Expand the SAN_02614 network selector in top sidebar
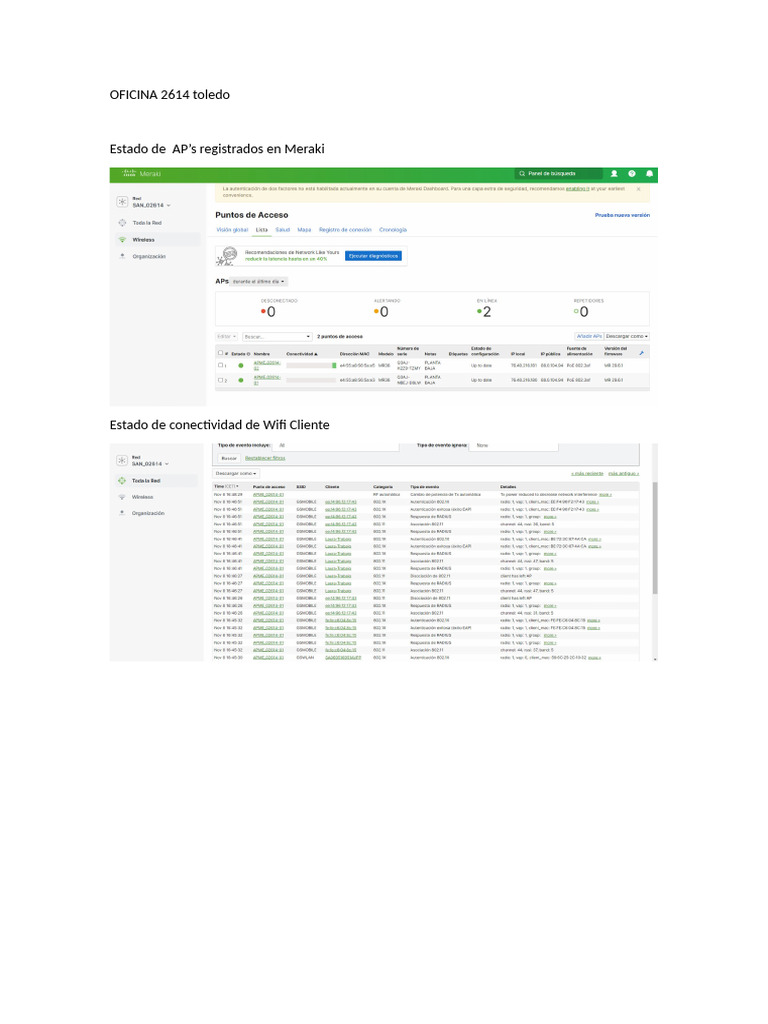Screen dimensions: 768x1024 coord(152,205)
